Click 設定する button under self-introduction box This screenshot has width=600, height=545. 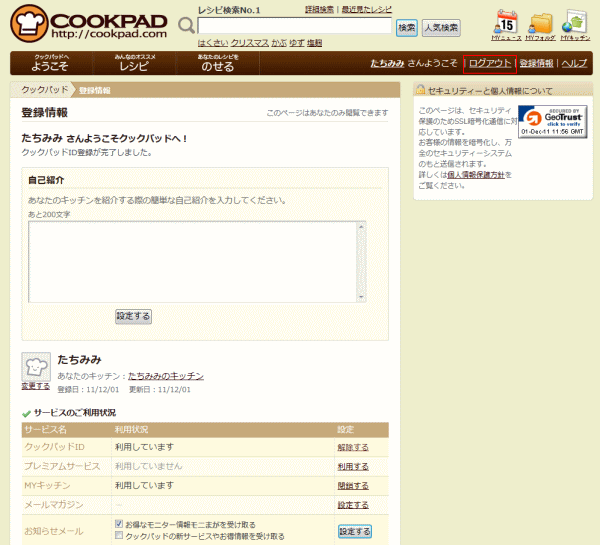[x=133, y=316]
